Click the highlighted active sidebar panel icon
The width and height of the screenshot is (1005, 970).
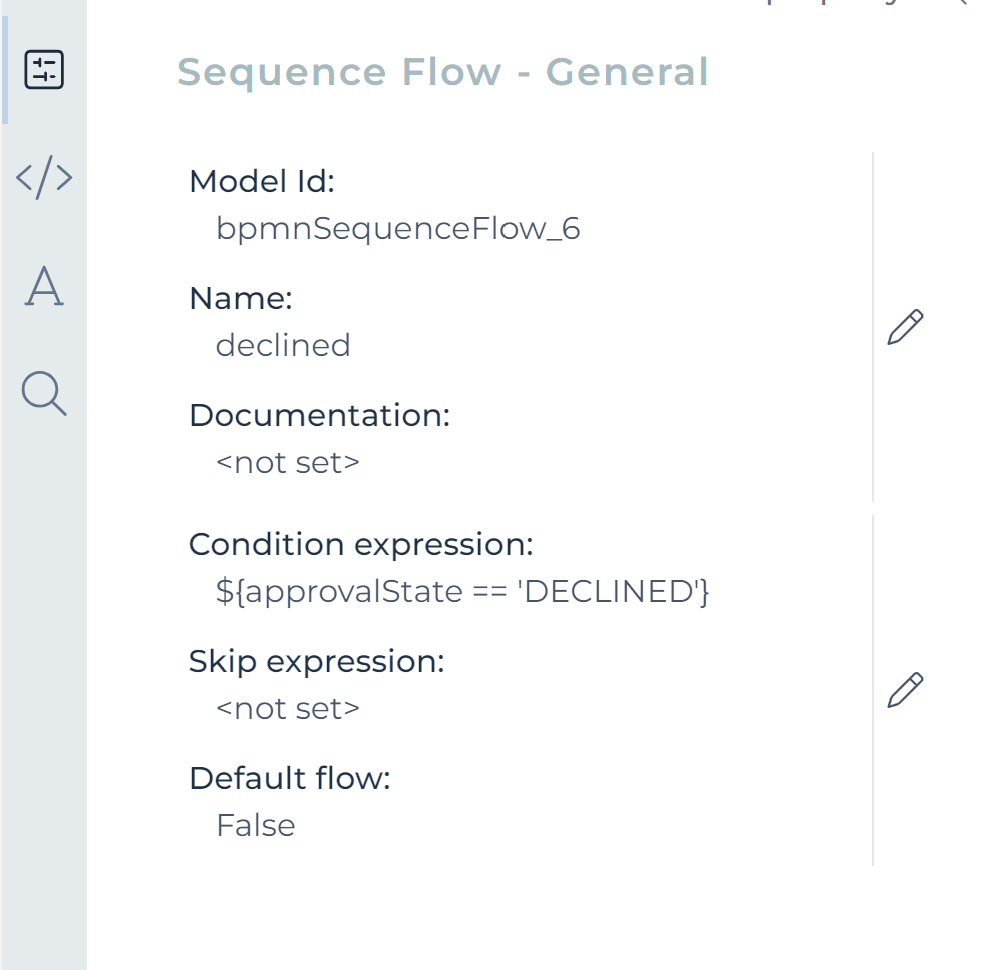(x=41, y=70)
